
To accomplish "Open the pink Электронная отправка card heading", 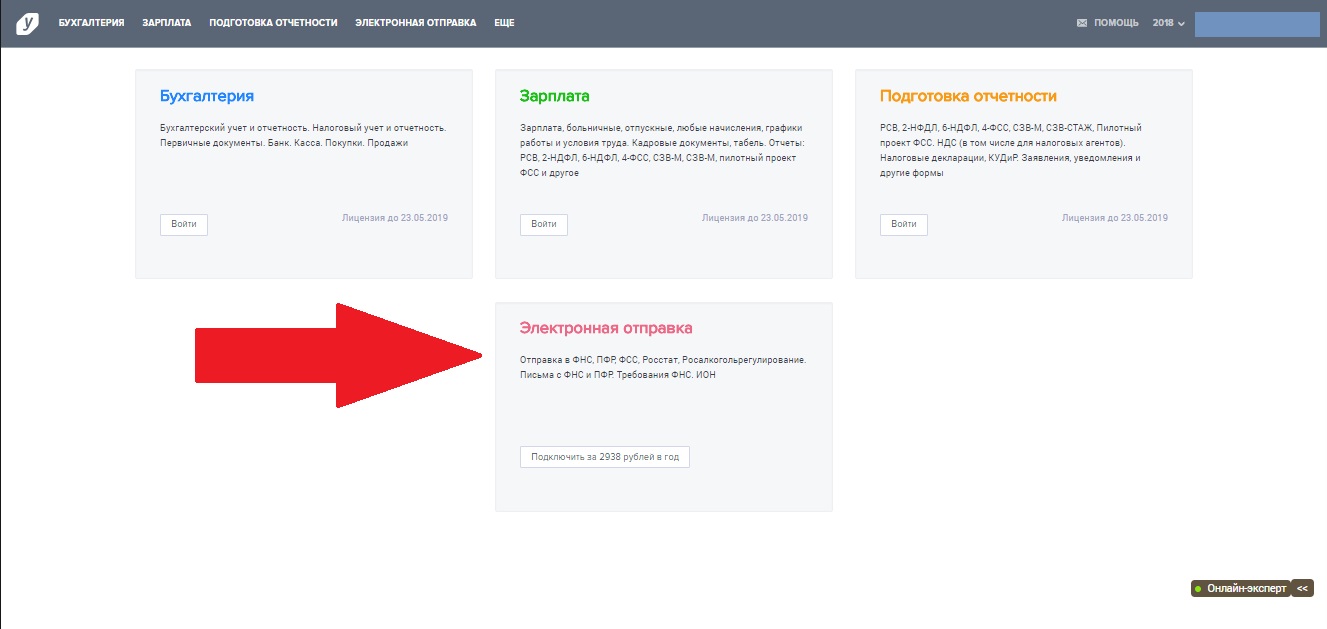I will tap(605, 328).
